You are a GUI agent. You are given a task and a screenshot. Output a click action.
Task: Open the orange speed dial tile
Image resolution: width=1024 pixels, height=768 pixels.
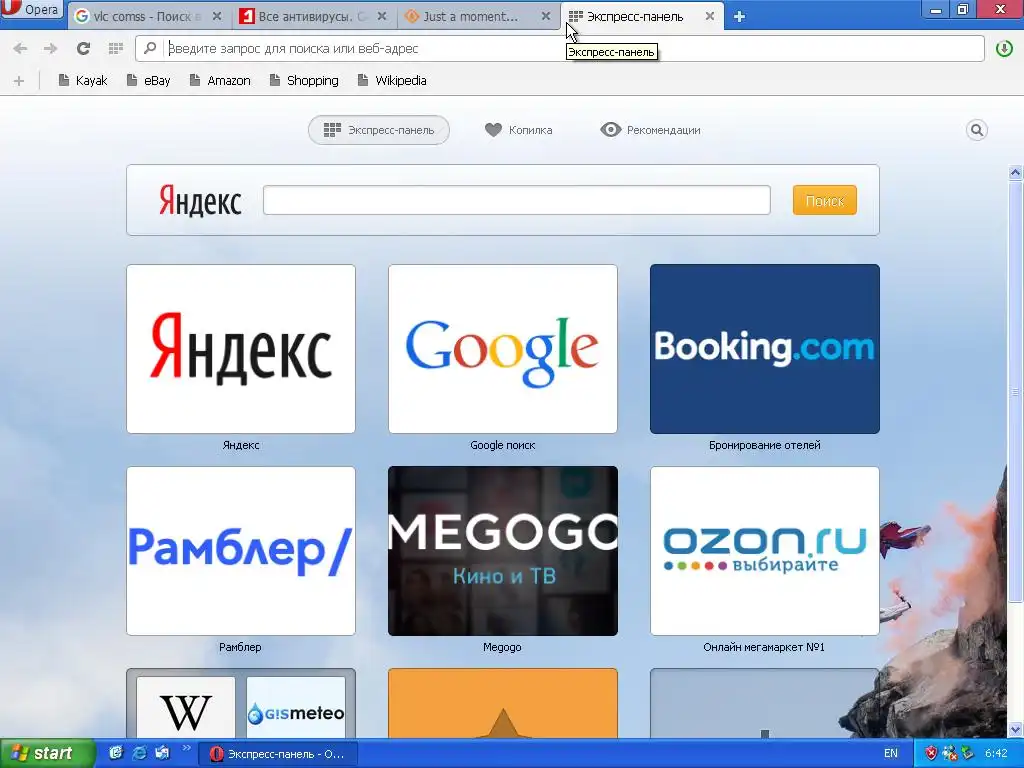click(x=503, y=703)
